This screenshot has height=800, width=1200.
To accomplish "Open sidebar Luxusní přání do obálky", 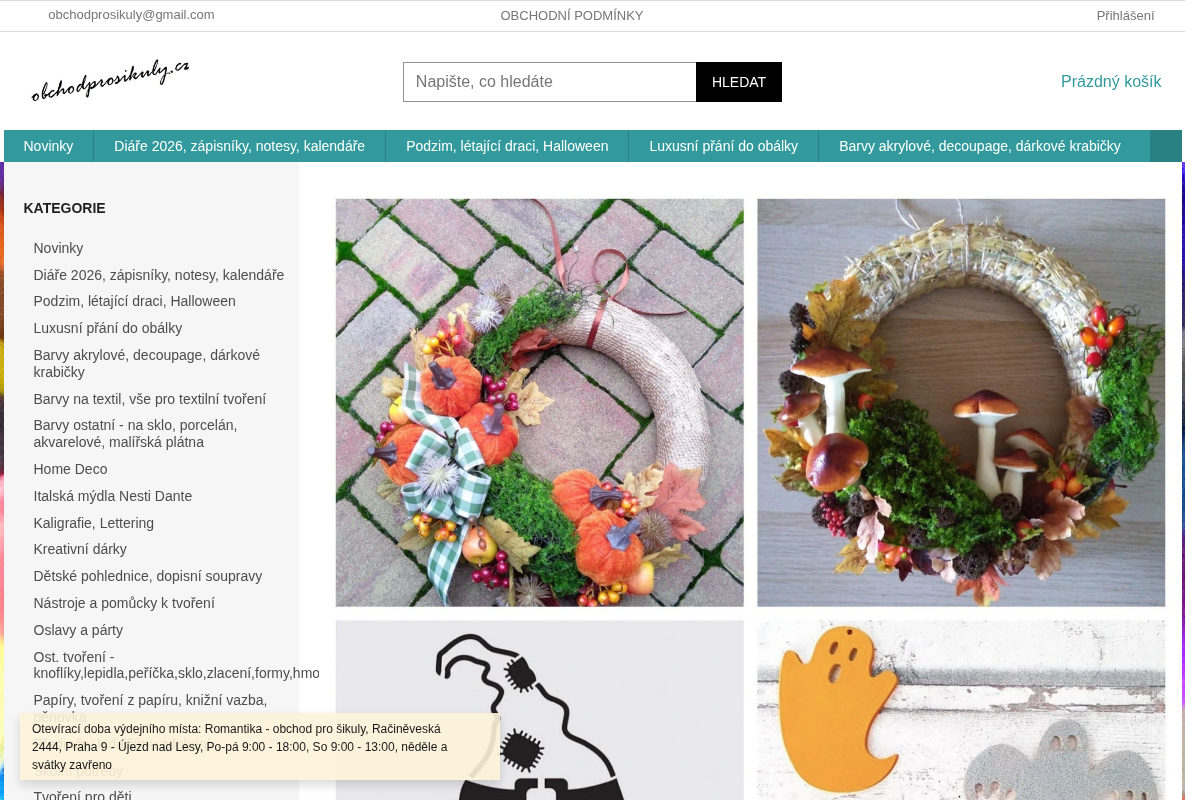I will click(x=108, y=328).
